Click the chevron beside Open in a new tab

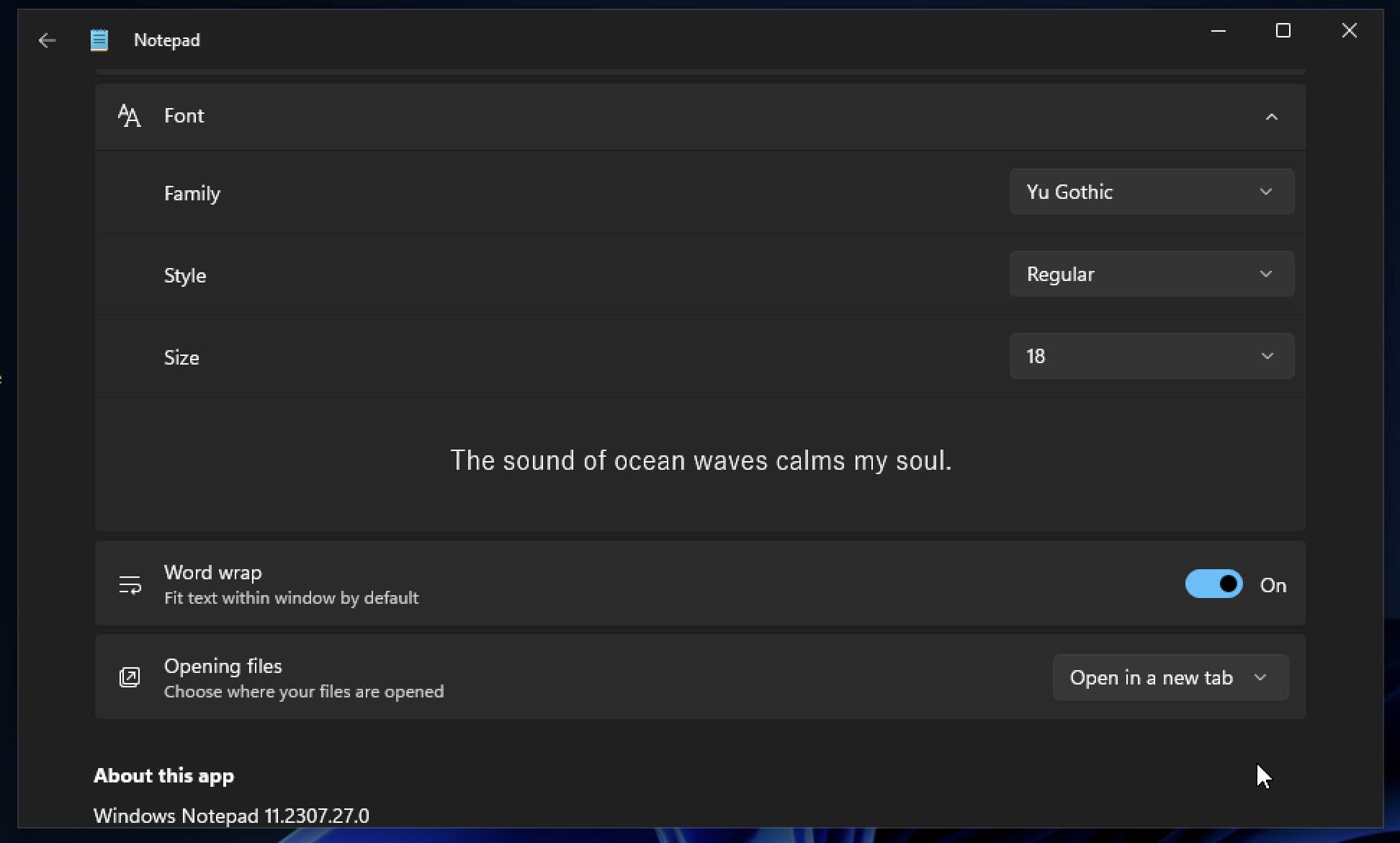pos(1261,677)
